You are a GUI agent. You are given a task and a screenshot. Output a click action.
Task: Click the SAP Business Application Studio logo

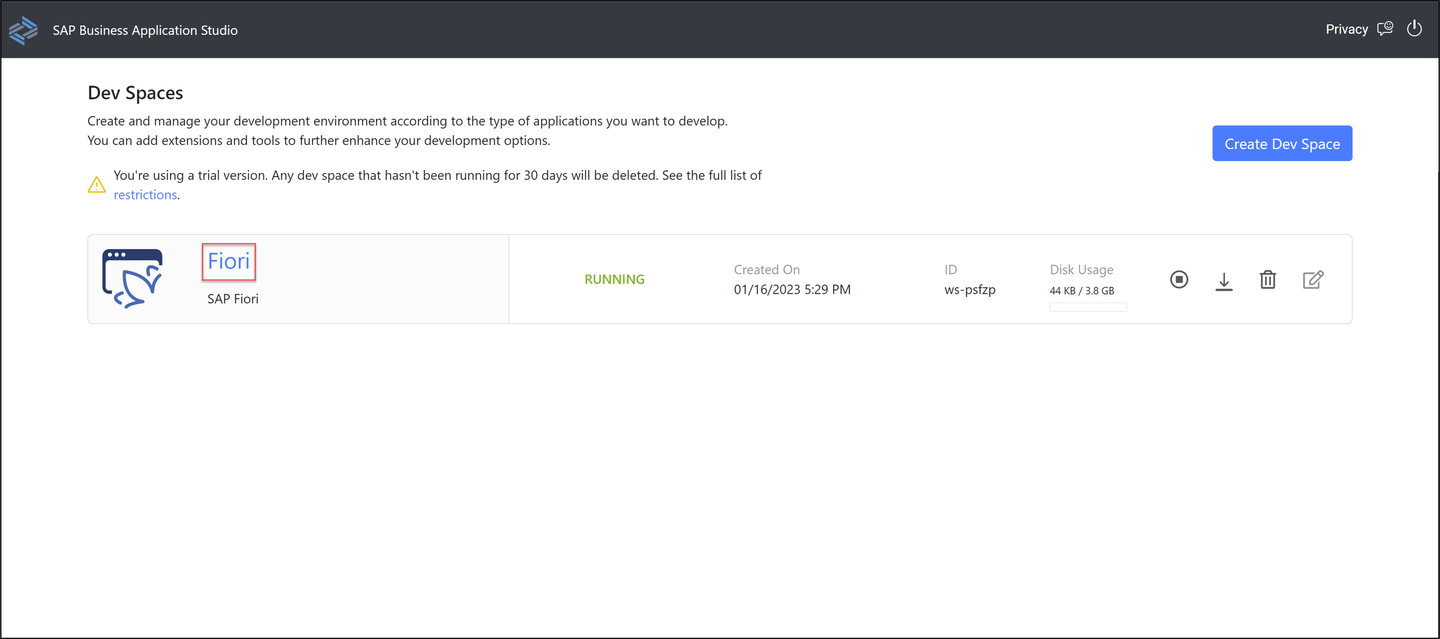click(x=23, y=30)
